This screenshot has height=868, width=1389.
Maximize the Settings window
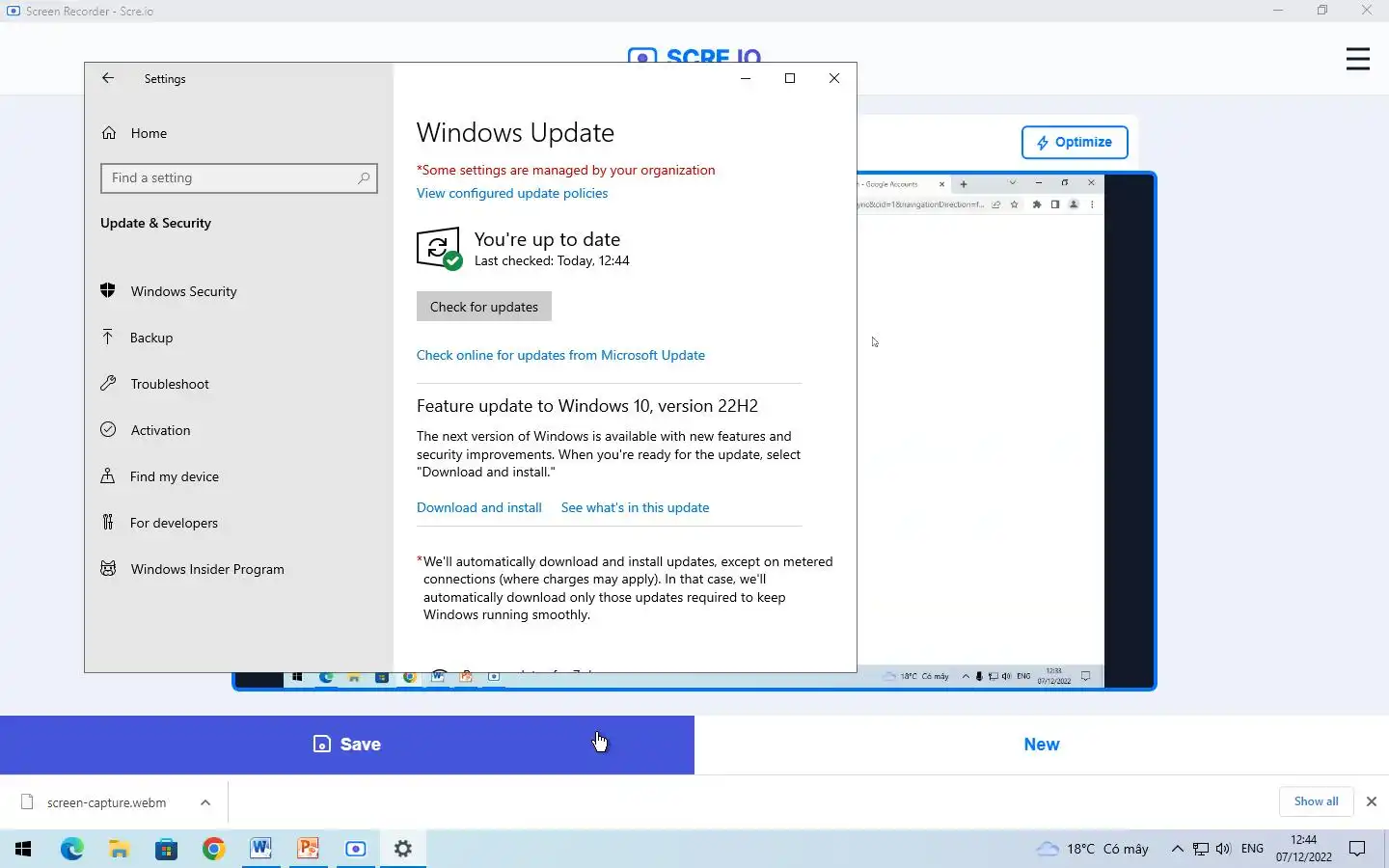(790, 78)
